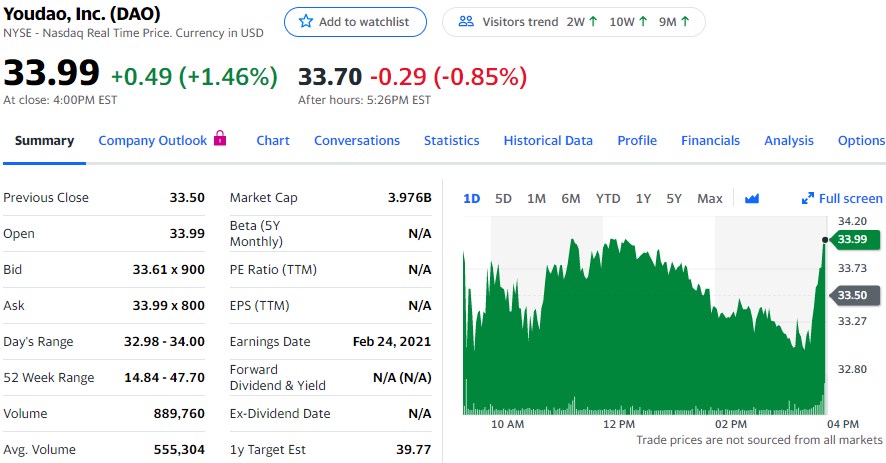This screenshot has width=886, height=463.
Task: Select the 6M chart range
Action: (571, 198)
